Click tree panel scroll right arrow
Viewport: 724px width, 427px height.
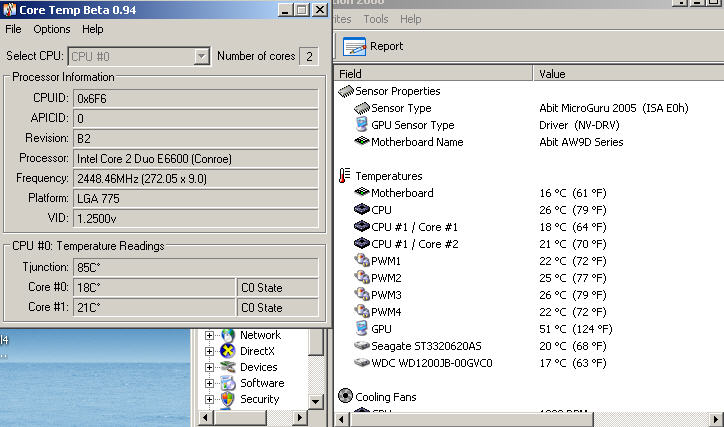click(300, 418)
